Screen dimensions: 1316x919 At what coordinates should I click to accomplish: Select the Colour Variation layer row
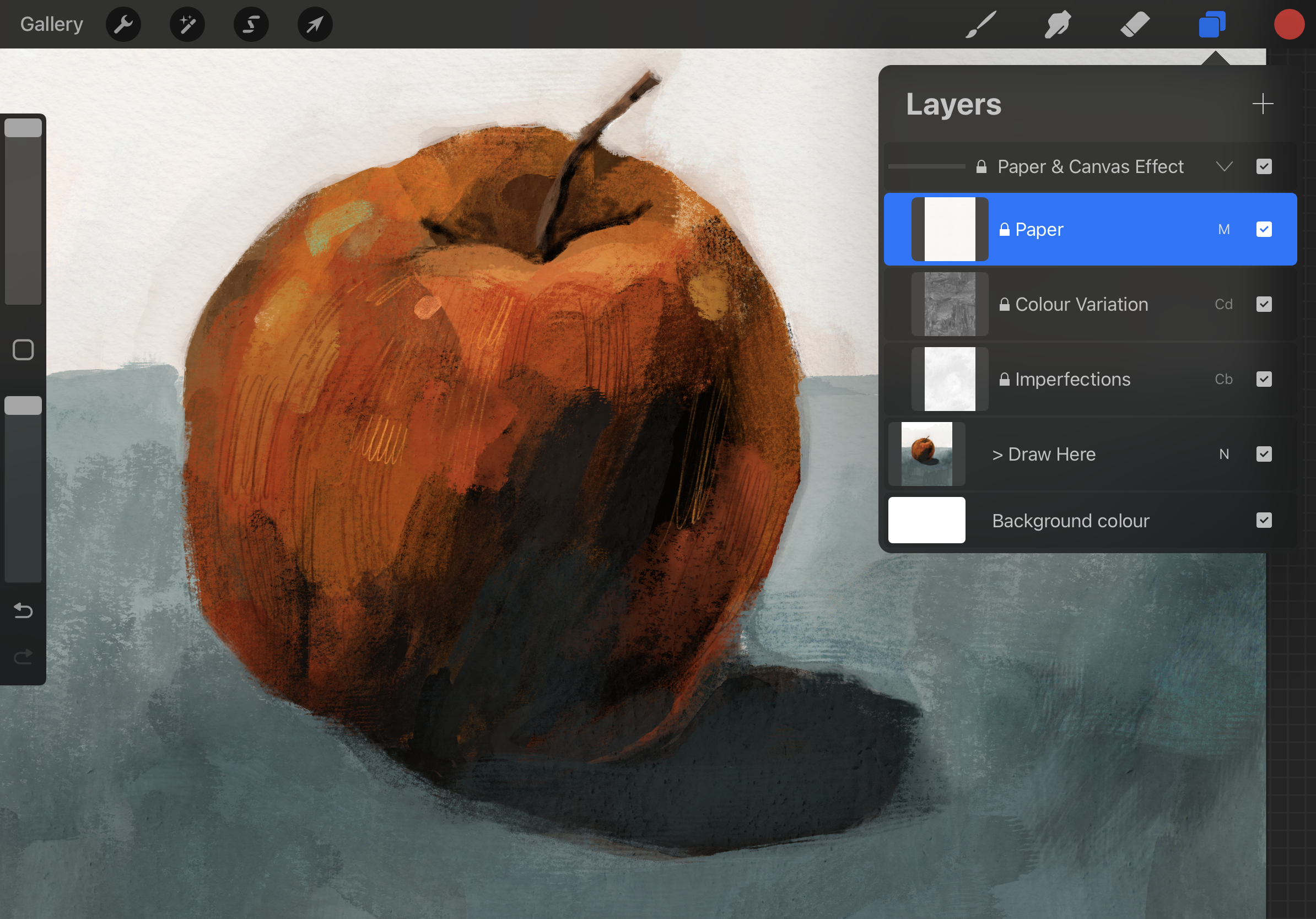click(1081, 304)
